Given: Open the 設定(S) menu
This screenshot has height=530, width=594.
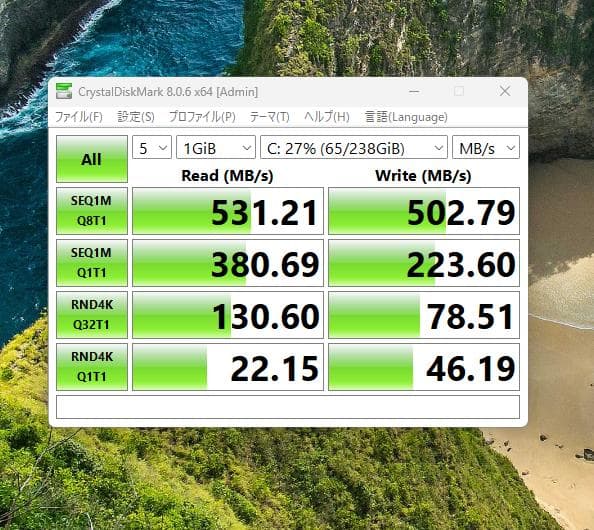Looking at the screenshot, I should click(136, 117).
